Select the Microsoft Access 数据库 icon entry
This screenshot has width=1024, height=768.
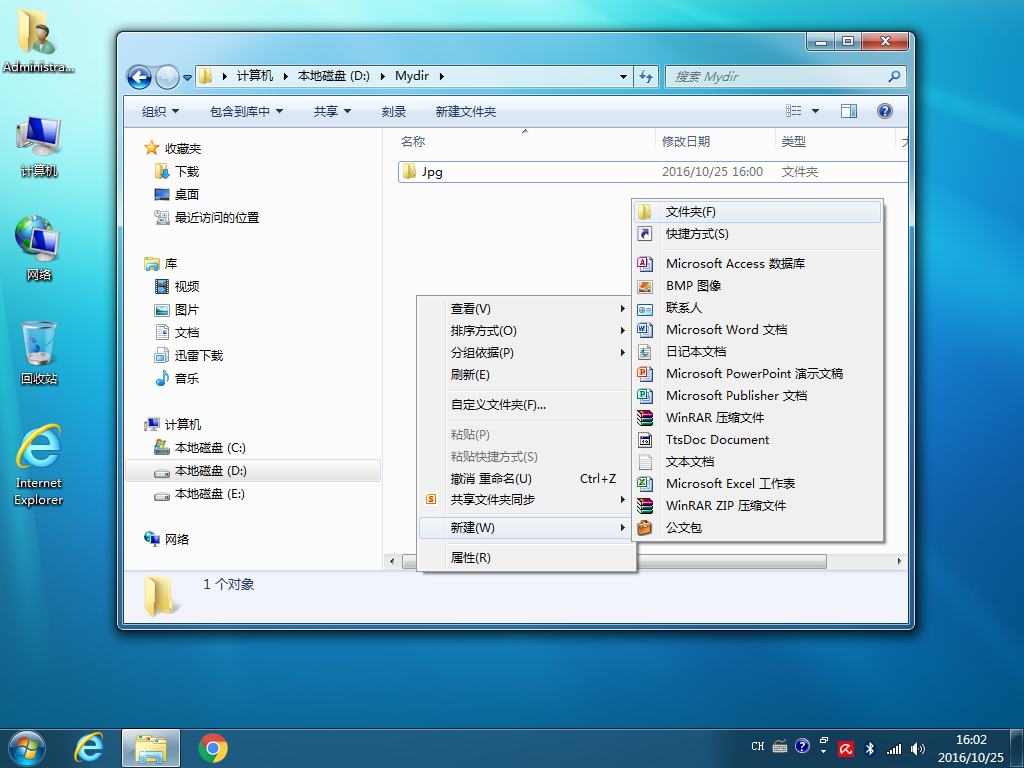point(758,264)
